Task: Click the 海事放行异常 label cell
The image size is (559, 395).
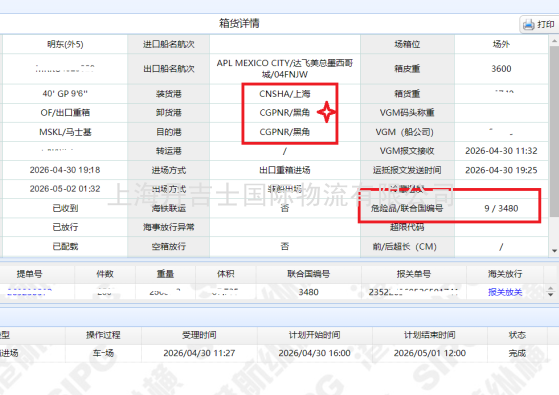Action: (x=169, y=227)
